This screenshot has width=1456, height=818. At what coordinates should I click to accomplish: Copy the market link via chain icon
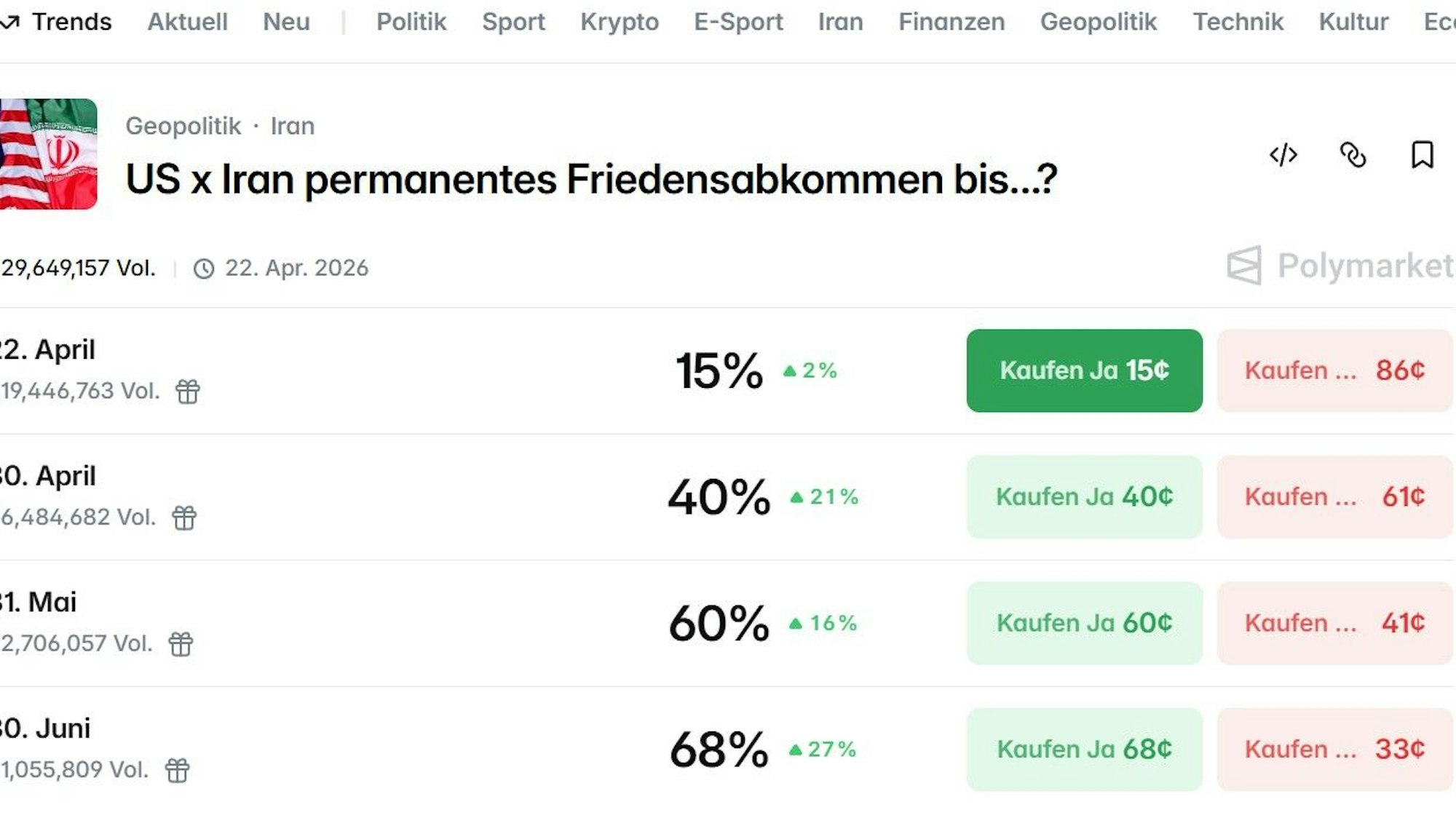tap(1353, 155)
